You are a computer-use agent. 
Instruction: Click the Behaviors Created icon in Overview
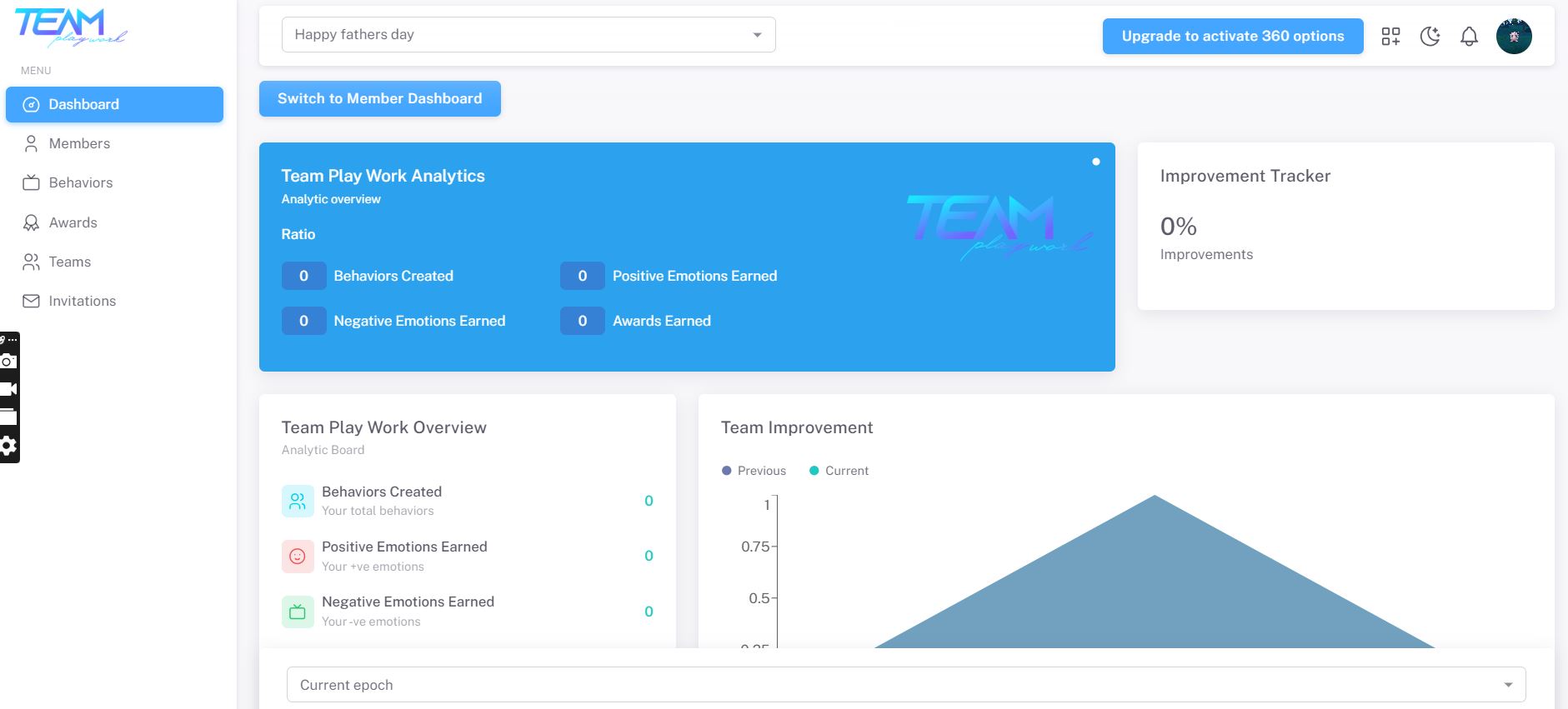pos(298,501)
